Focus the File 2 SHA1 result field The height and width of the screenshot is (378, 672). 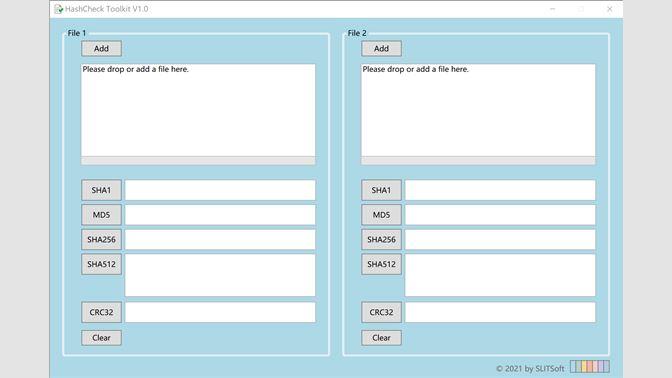(x=500, y=190)
